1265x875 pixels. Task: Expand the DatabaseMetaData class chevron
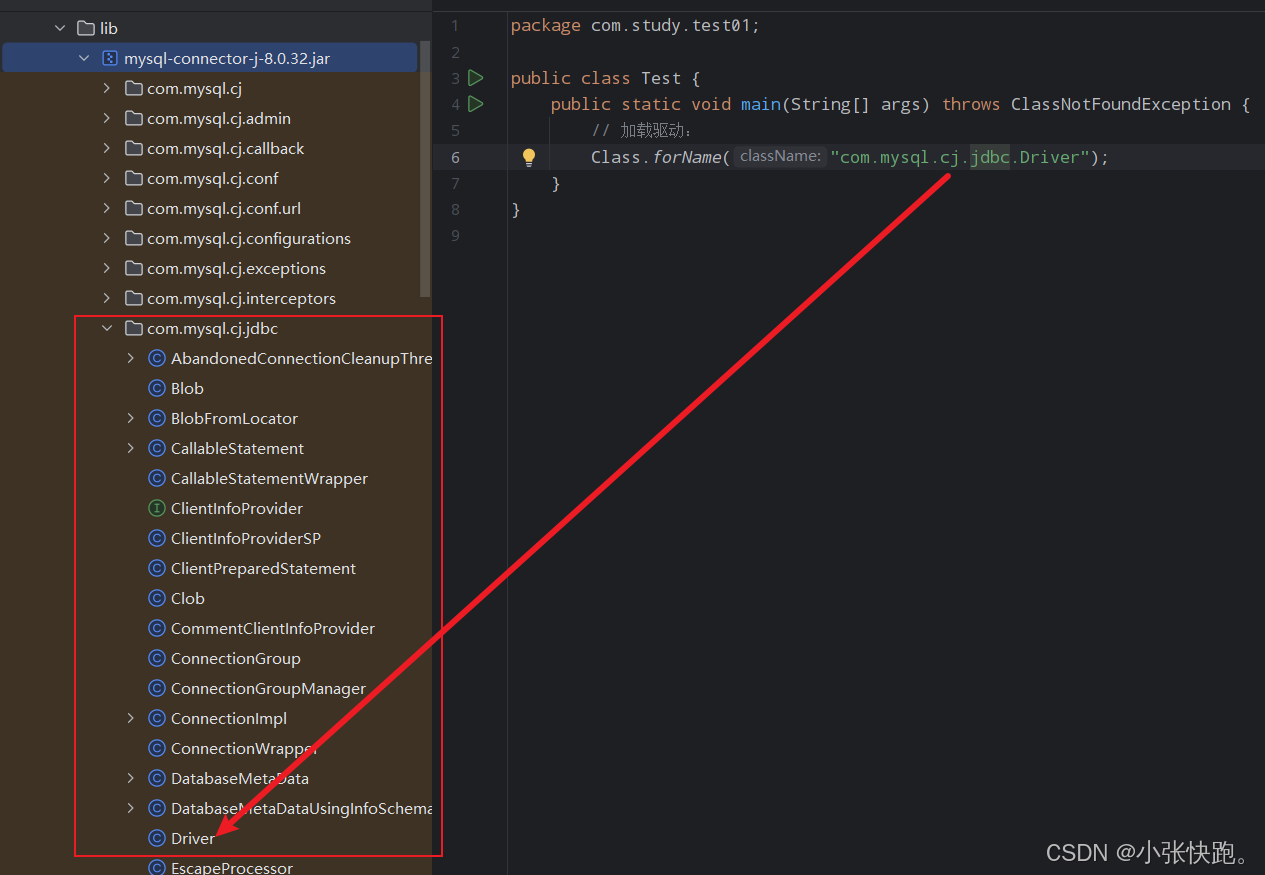click(131, 778)
